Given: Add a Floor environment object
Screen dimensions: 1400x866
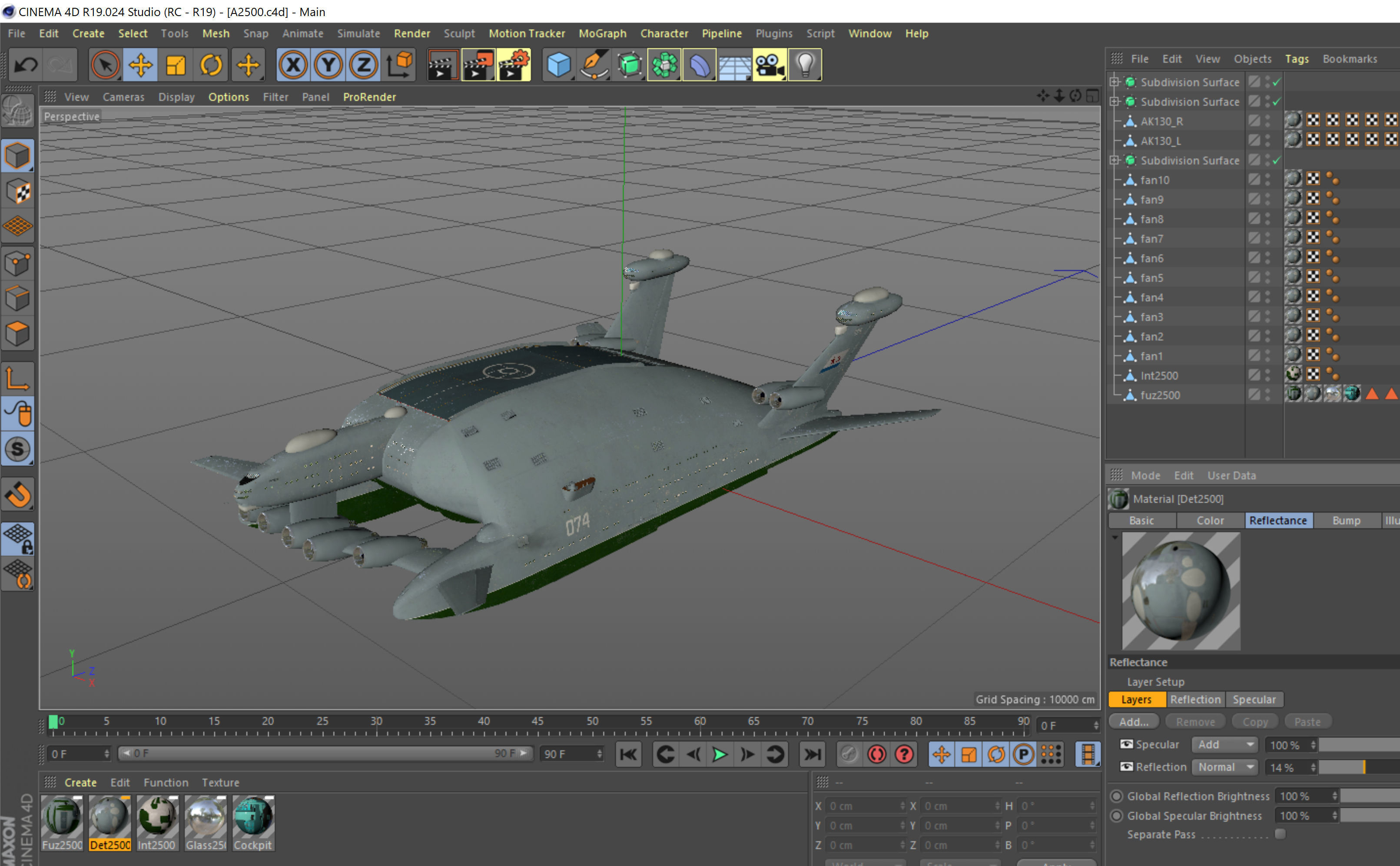Looking at the screenshot, I should coord(735,65).
